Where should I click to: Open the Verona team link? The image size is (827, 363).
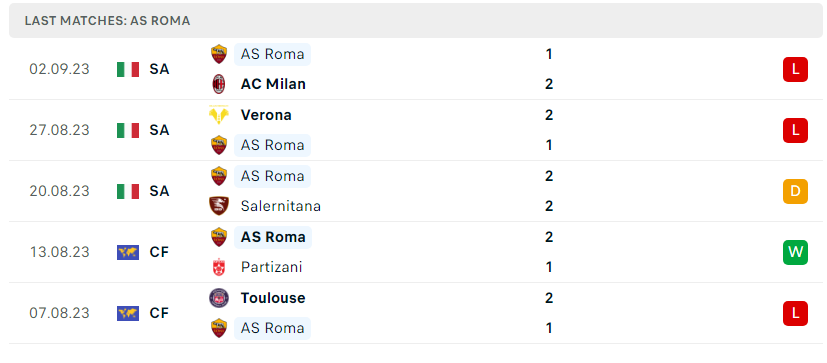click(x=266, y=115)
